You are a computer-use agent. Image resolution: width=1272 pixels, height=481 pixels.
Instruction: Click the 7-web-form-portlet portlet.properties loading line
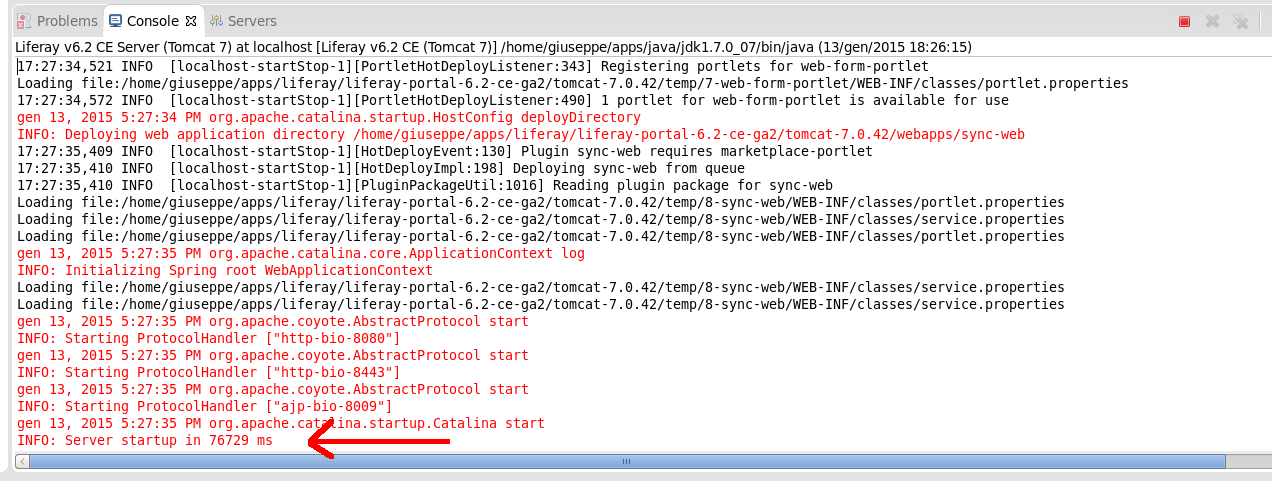pos(573,83)
